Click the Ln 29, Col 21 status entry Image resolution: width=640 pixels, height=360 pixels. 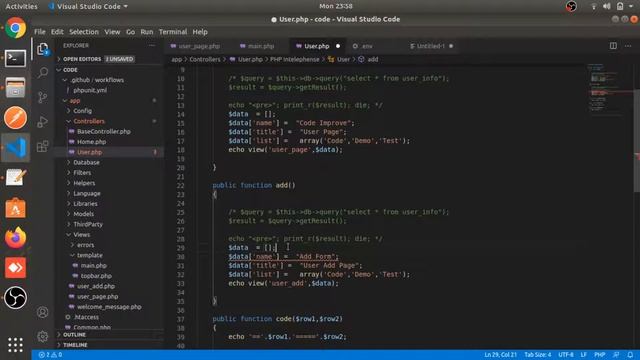click(x=500, y=355)
